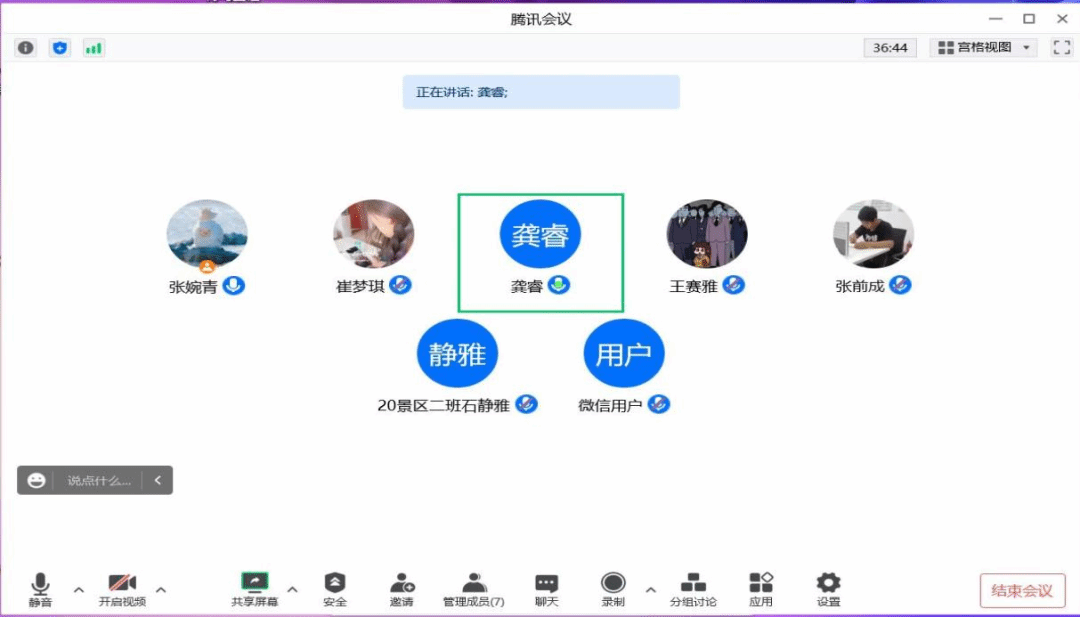Expand audio options arrow beside 静音
Screen dimensions: 1080x617
point(79,590)
